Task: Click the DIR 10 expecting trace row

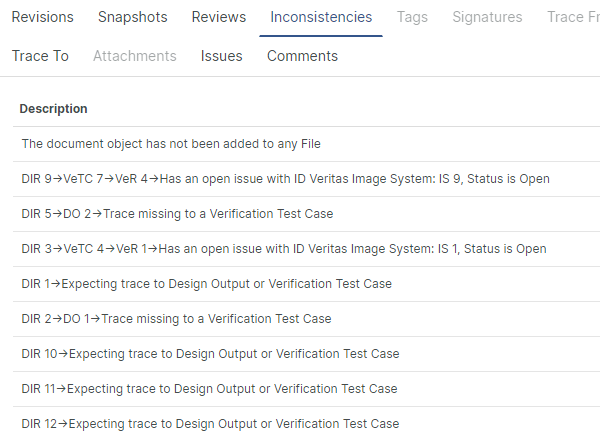Action: point(210,354)
